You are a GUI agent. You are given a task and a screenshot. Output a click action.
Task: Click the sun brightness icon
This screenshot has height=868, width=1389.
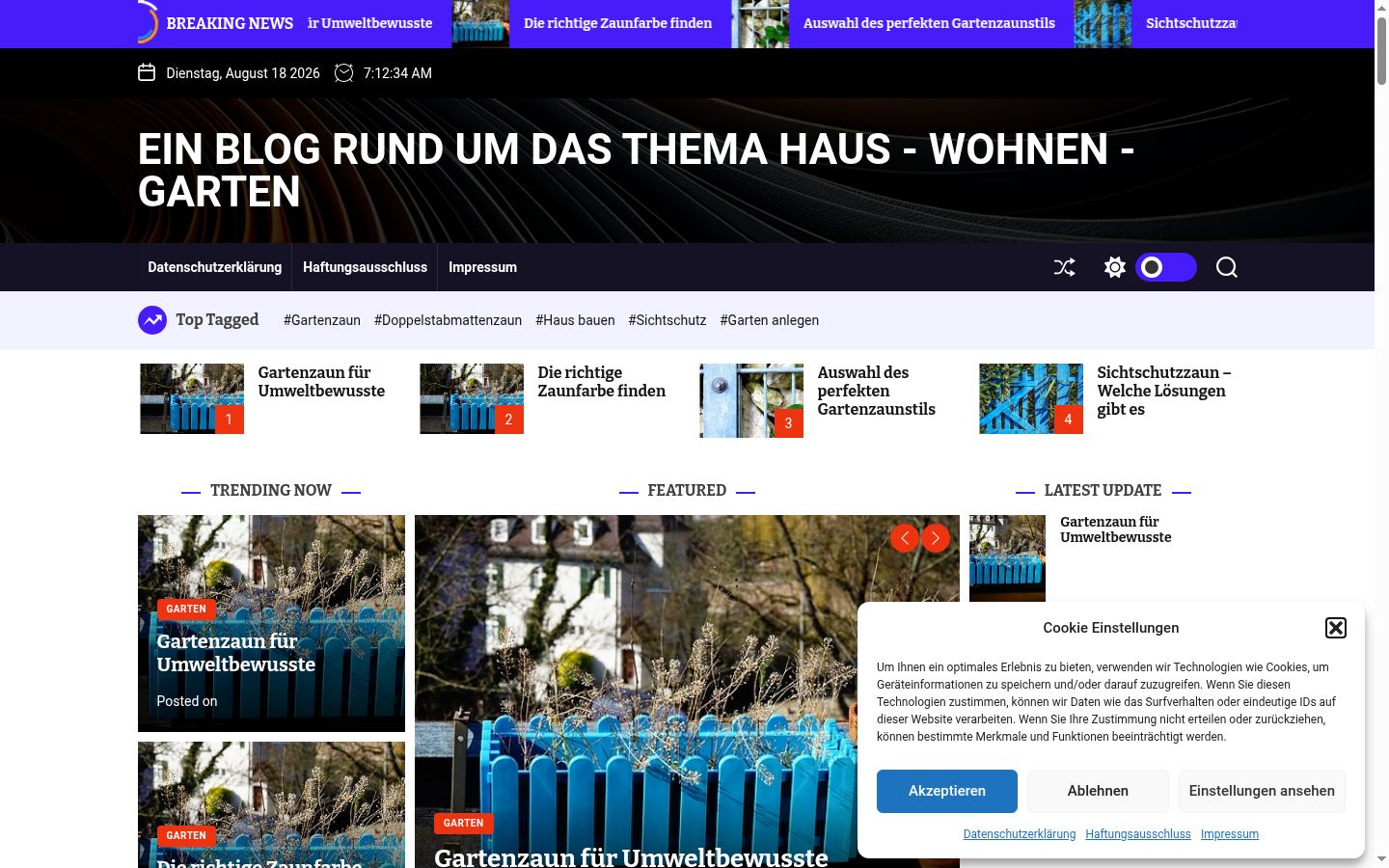1115,267
